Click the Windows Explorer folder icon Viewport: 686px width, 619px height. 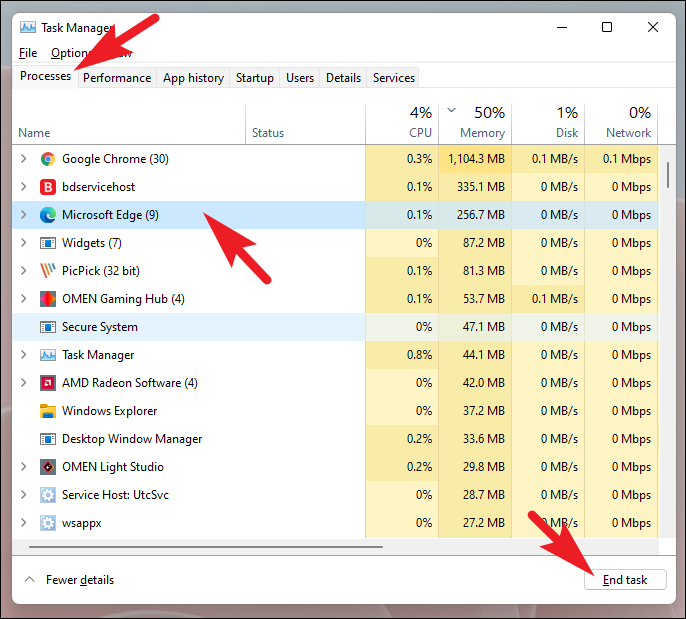(48, 411)
